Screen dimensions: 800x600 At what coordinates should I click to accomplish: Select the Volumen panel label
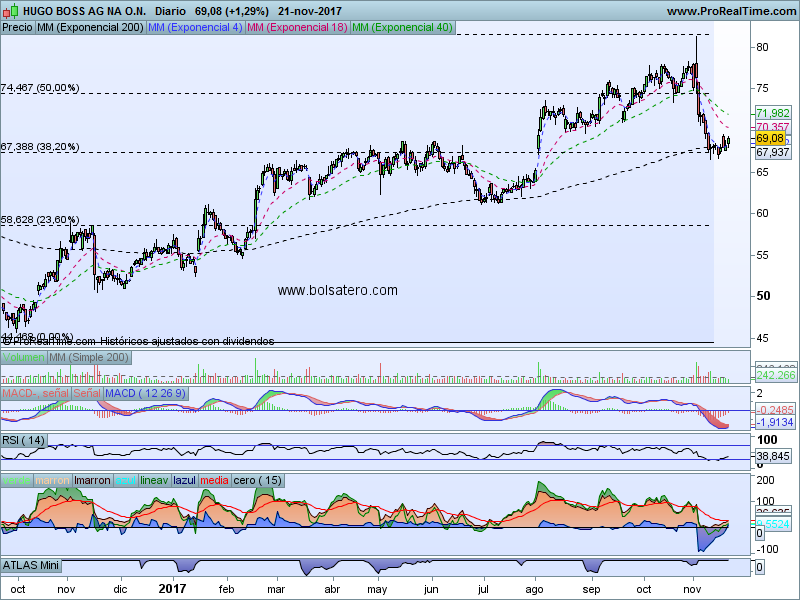[23, 357]
